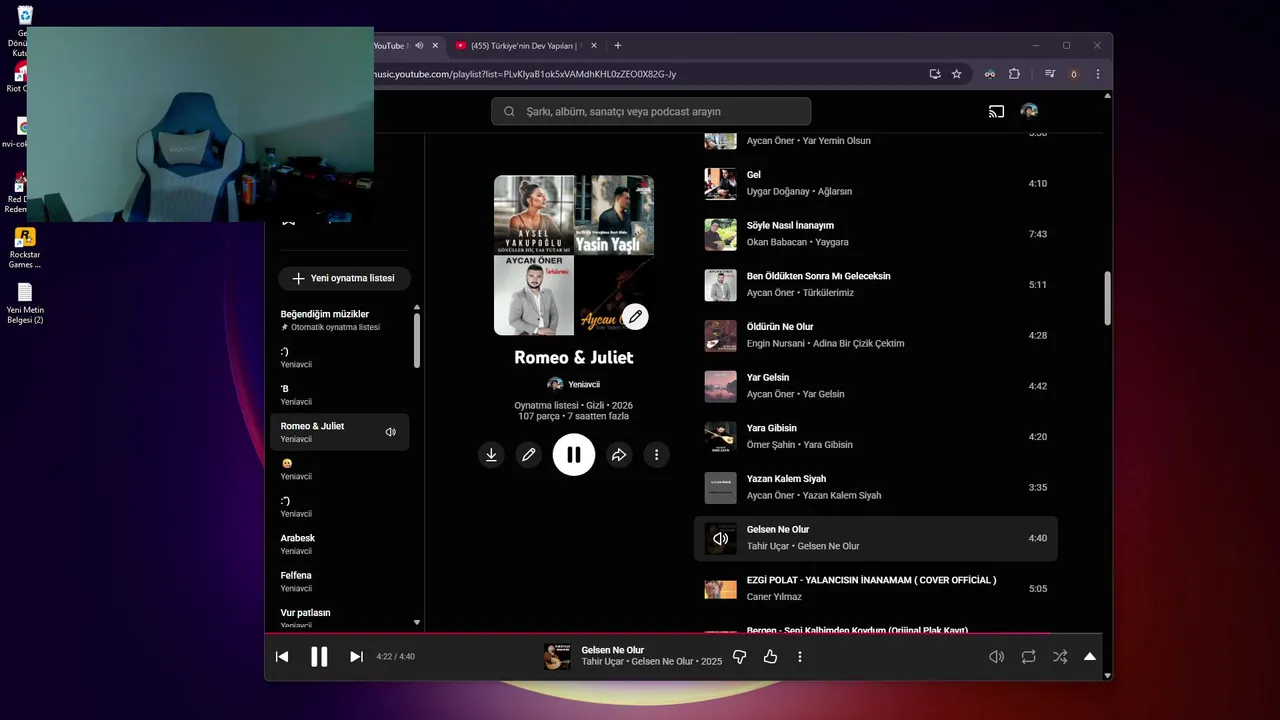Open more options menu in player bar
The image size is (1280, 720).
(800, 657)
